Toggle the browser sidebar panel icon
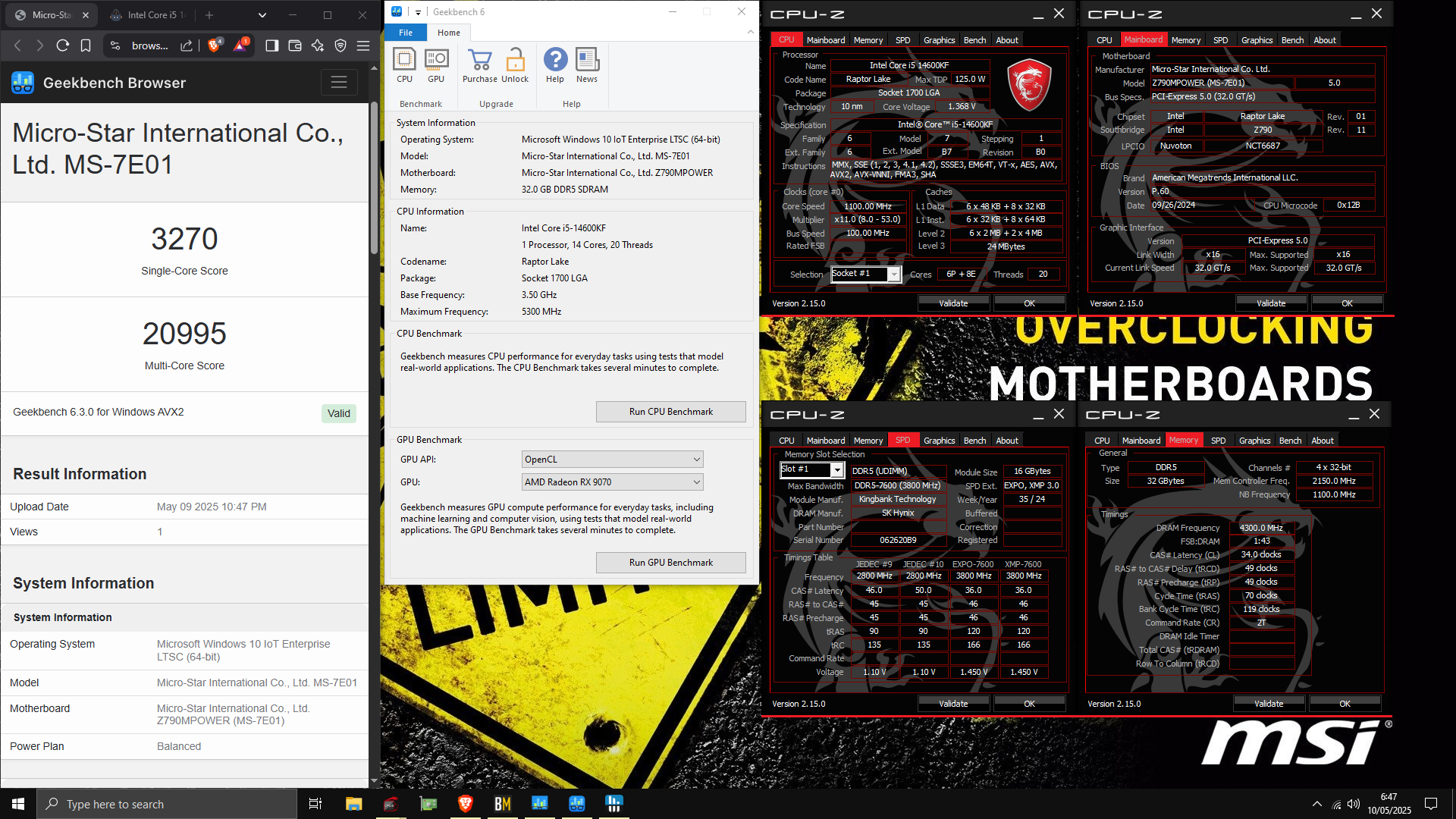This screenshot has height=819, width=1456. point(271,45)
